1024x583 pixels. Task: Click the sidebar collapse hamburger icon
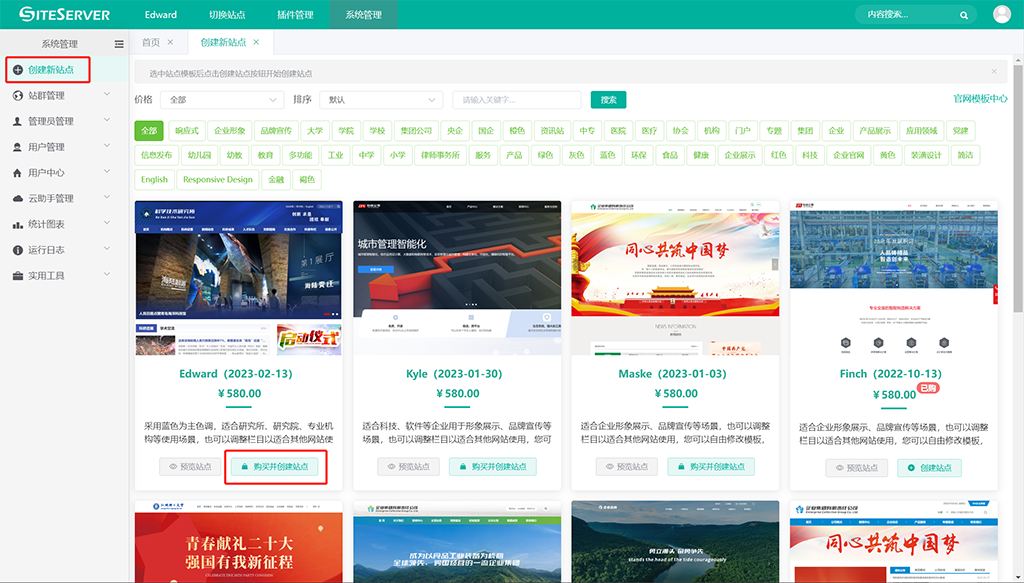click(x=119, y=44)
